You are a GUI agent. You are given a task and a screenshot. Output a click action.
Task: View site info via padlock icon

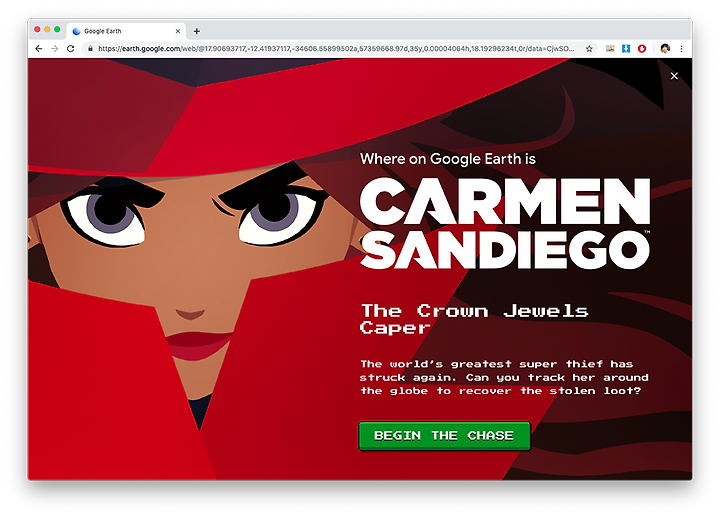(x=90, y=49)
